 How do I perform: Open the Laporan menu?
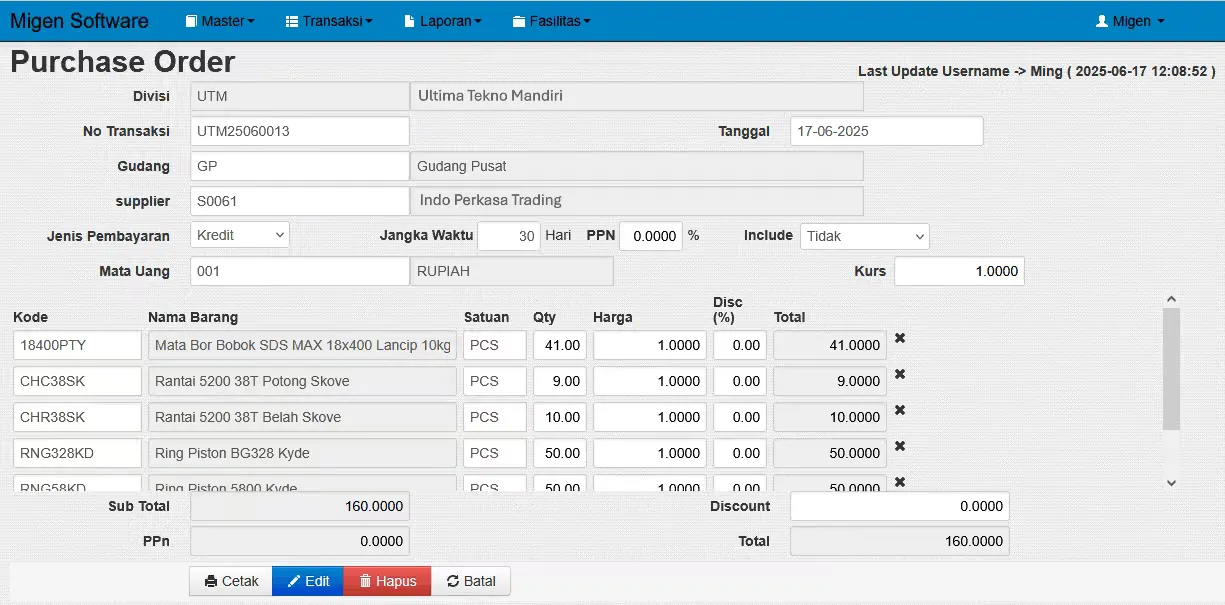443,21
